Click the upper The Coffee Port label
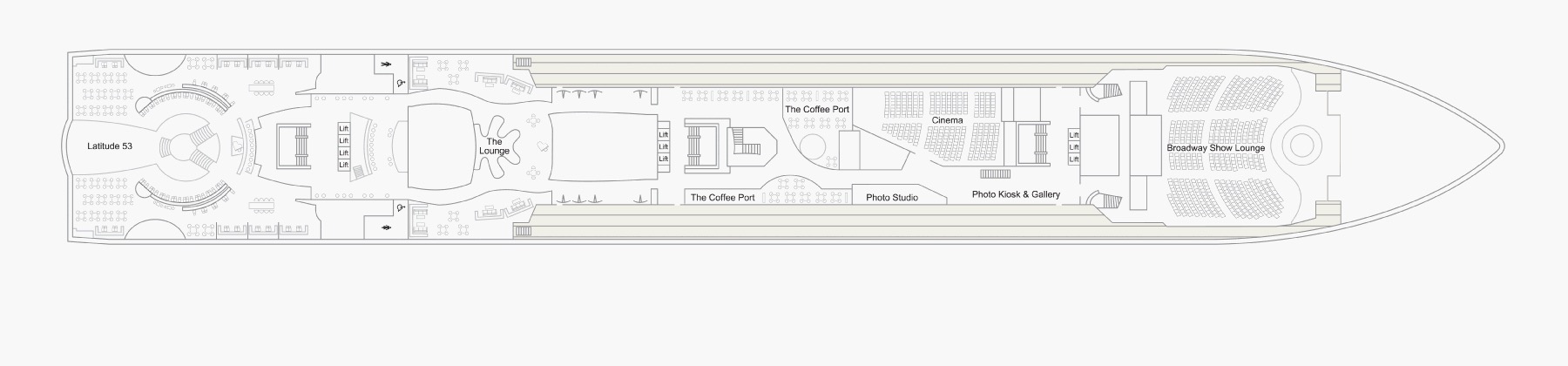This screenshot has width=1568, height=366. [817, 110]
